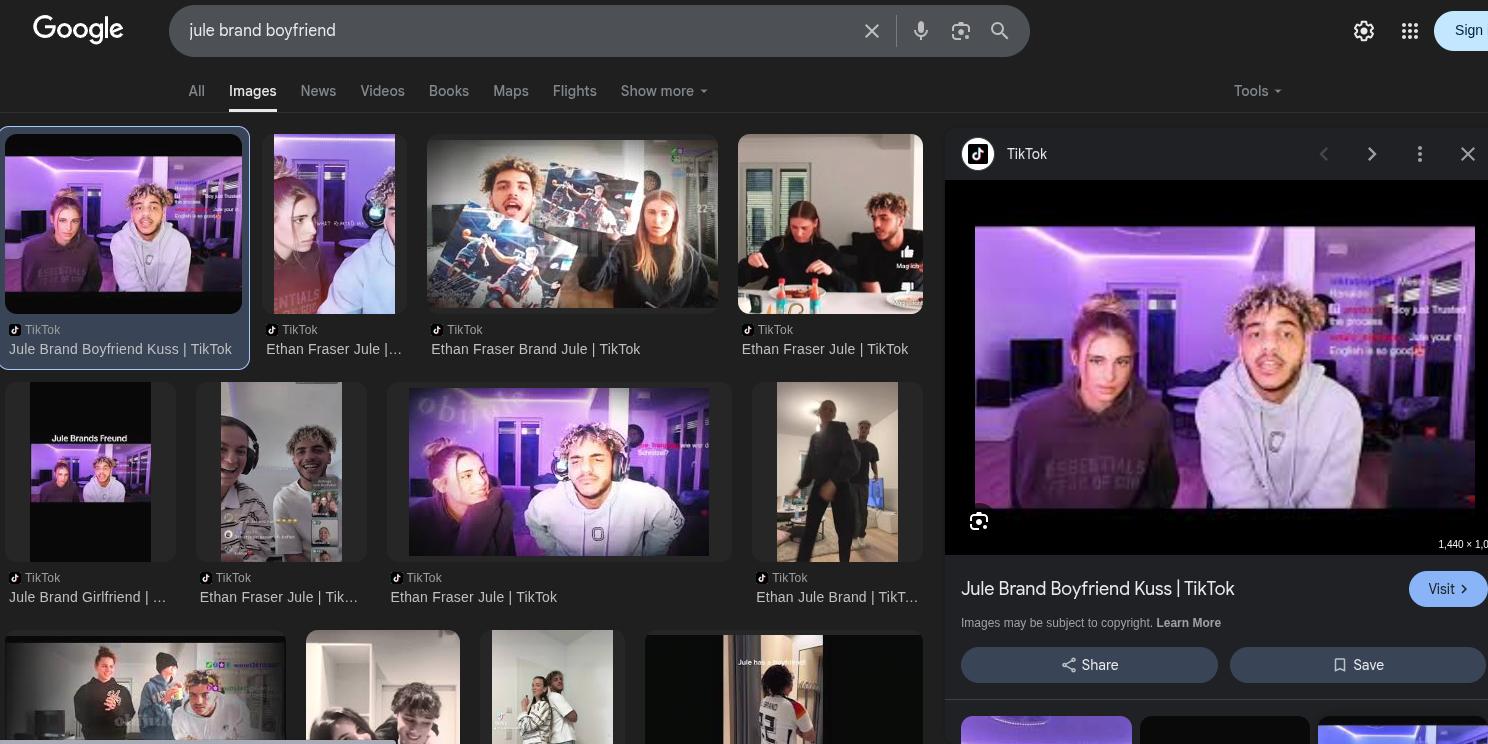
Task: Expand the Tools dropdown
Action: [x=1258, y=91]
